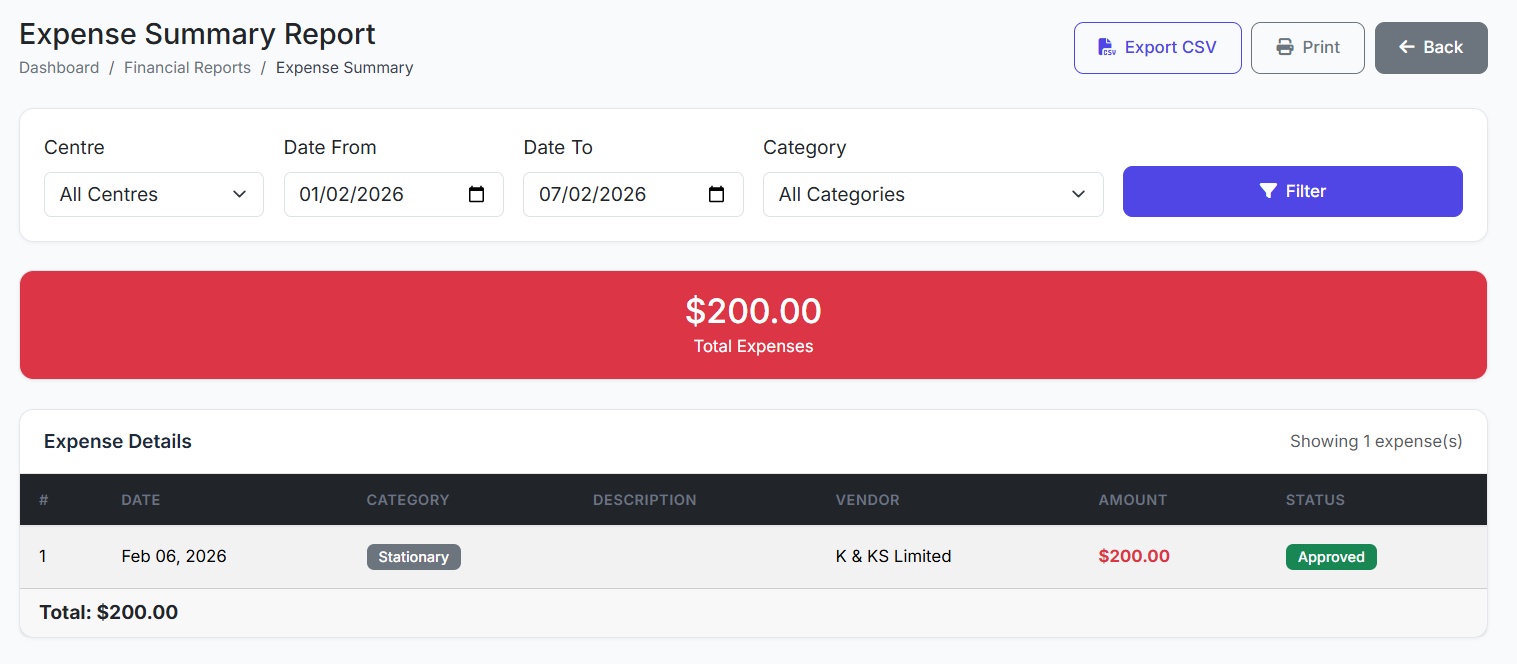Click the CSV file icon in Export button
1517x664 pixels.
tap(1106, 48)
